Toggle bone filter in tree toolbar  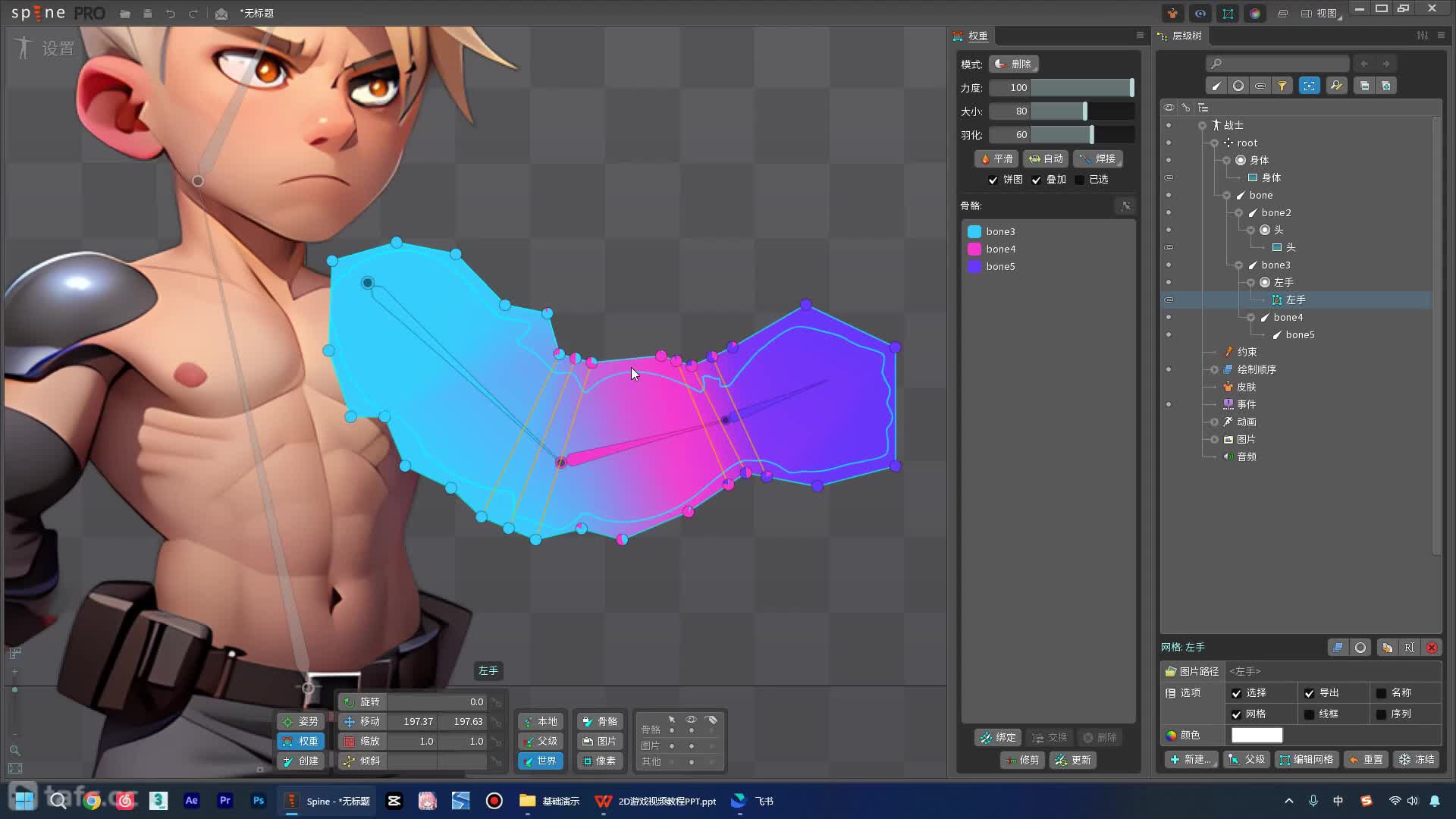click(x=1216, y=86)
